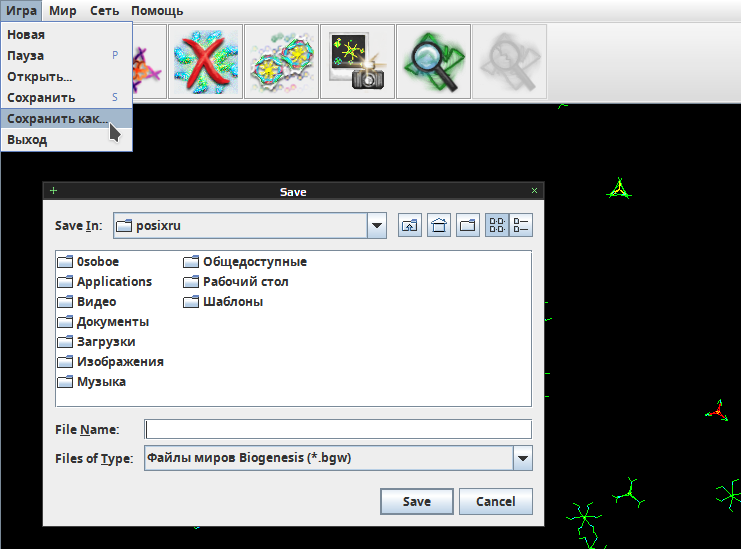Choose Открыть... menu entry
Screen dimensions: 741x549
[x=67, y=77]
